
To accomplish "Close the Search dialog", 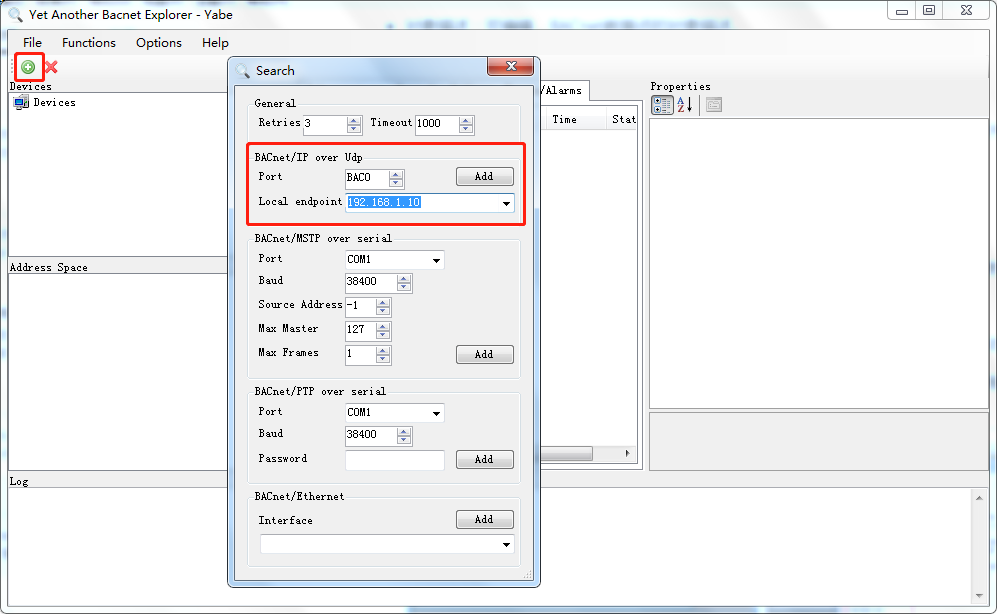I will tap(511, 66).
